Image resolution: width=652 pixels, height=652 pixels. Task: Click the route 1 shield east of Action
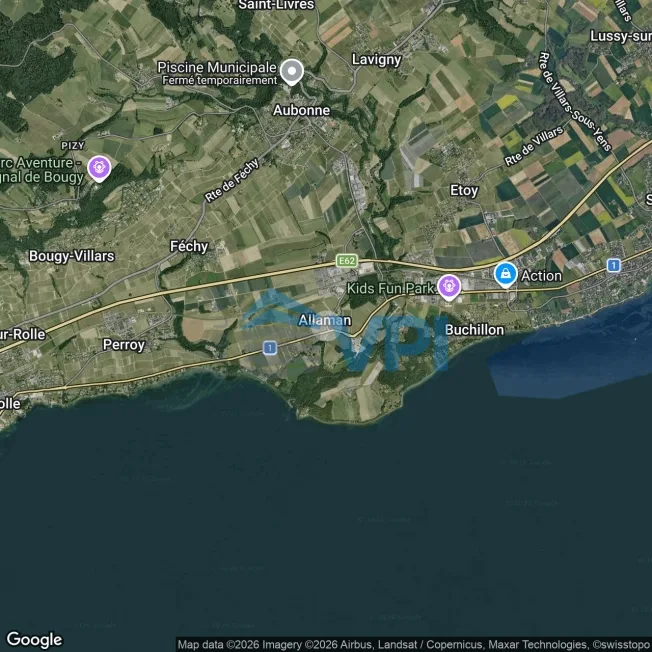tap(614, 265)
